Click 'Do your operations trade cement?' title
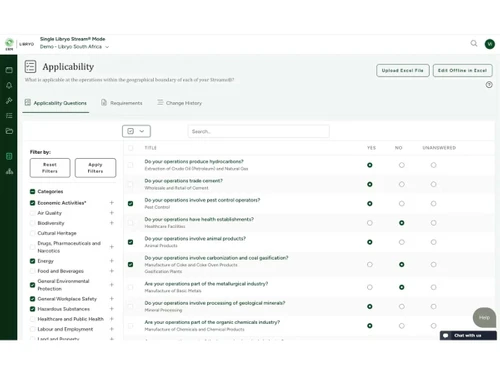The image size is (500, 375). pyautogui.click(x=183, y=181)
